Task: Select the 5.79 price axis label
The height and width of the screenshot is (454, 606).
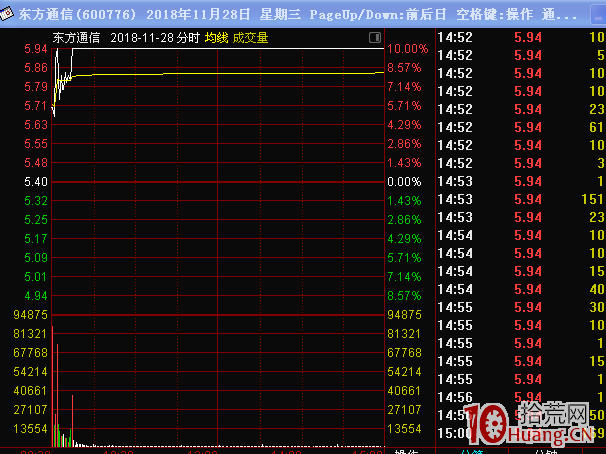Action: 36,87
